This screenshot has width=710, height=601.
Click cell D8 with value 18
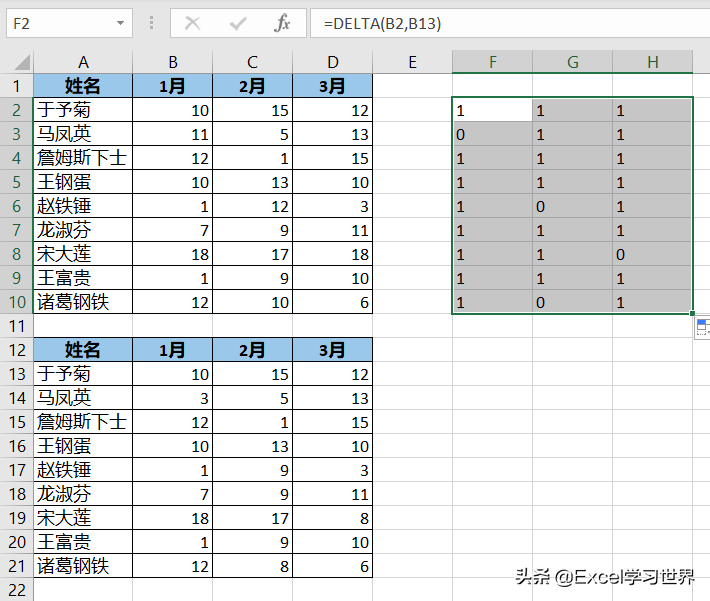[332, 254]
